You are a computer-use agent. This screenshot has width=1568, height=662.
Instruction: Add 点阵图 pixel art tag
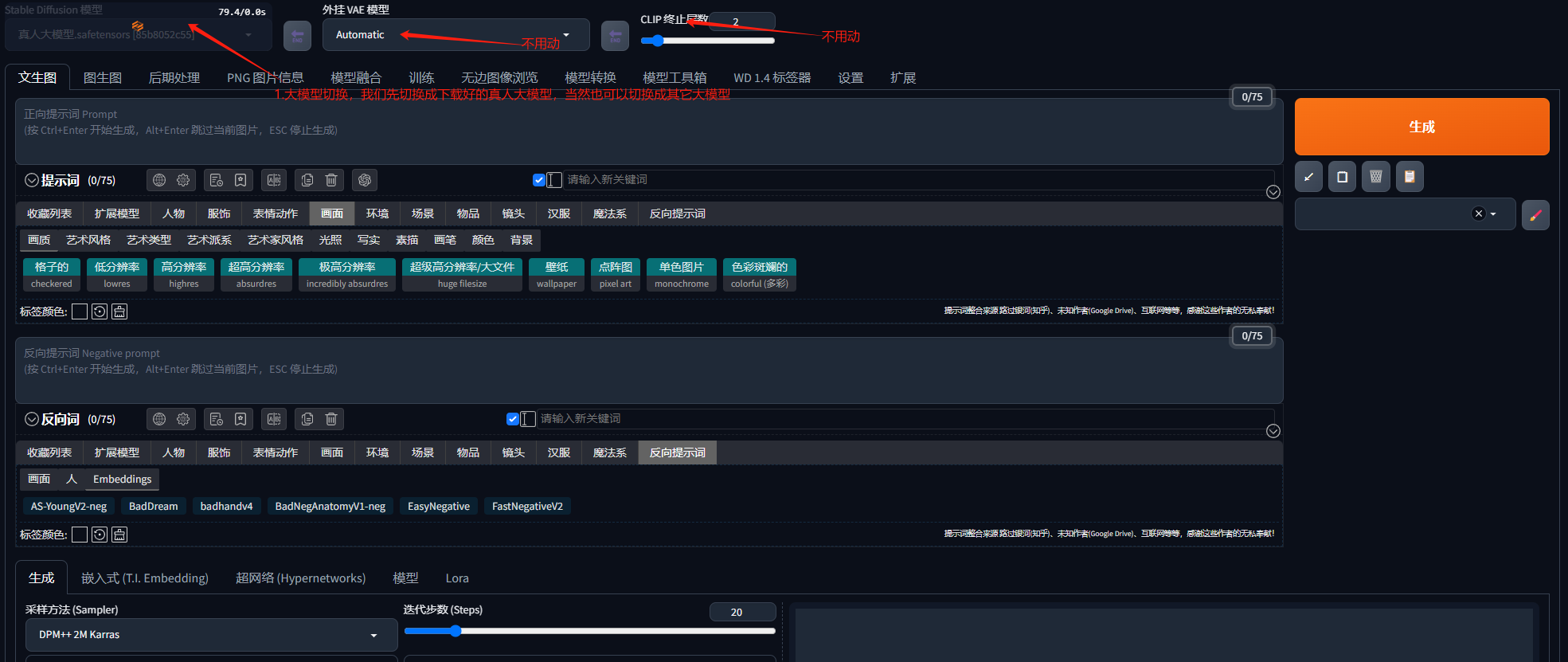pyautogui.click(x=616, y=275)
